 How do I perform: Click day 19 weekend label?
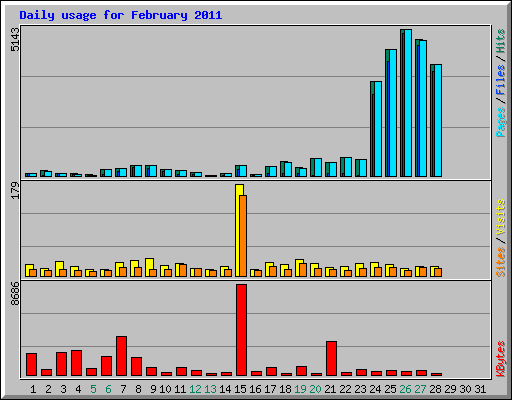pos(300,389)
